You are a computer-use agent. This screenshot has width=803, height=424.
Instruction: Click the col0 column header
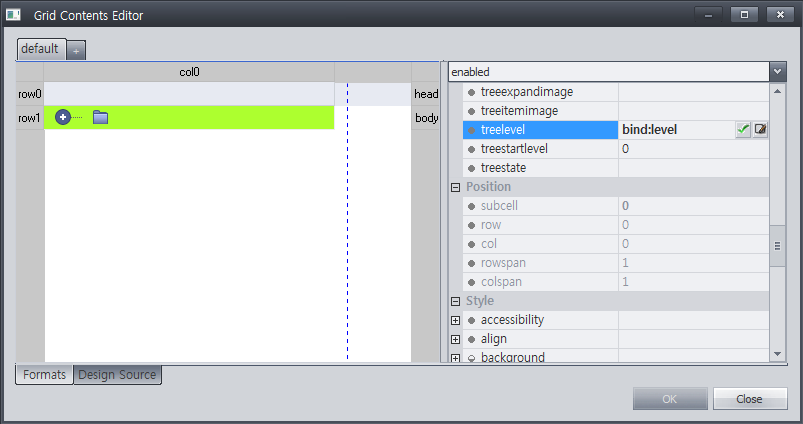[189, 72]
